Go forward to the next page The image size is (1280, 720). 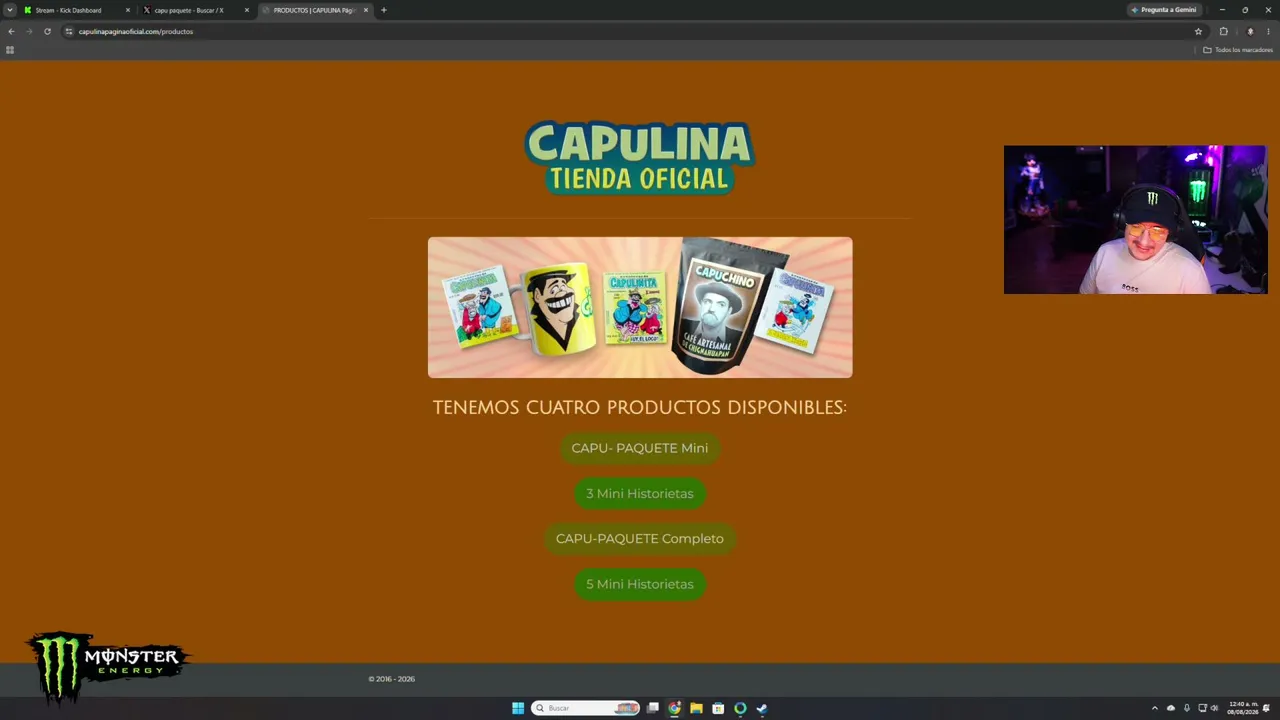pos(29,31)
